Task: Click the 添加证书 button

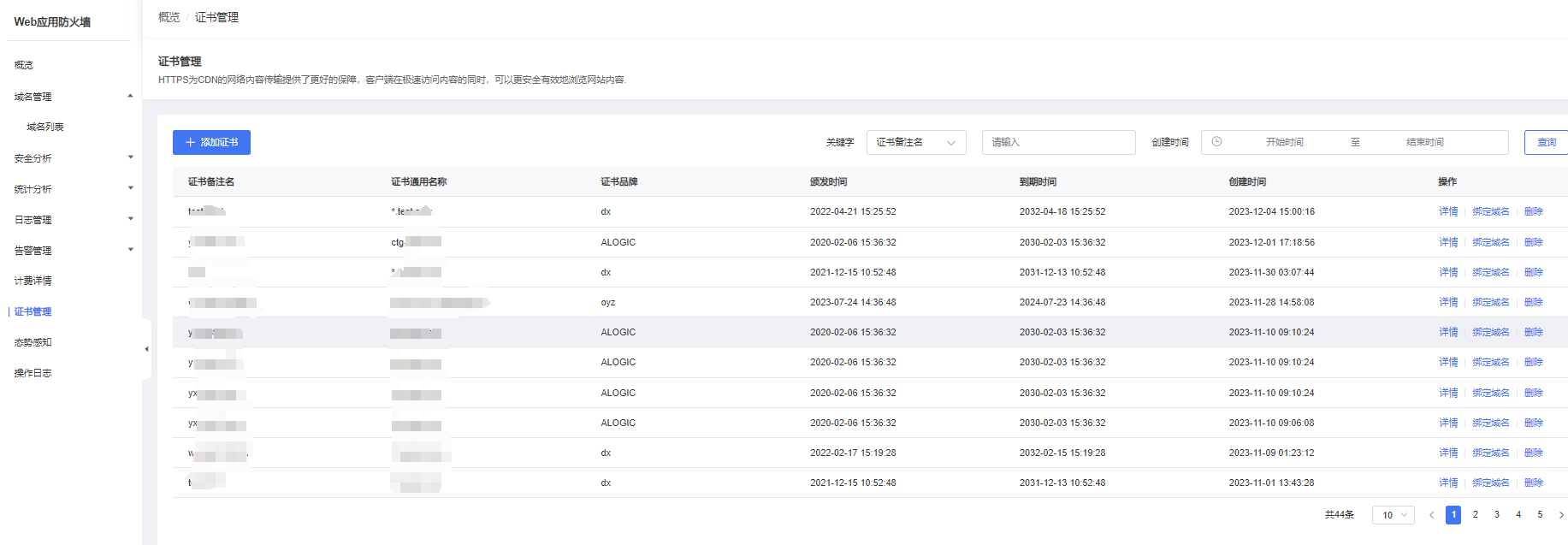Action: (x=211, y=143)
